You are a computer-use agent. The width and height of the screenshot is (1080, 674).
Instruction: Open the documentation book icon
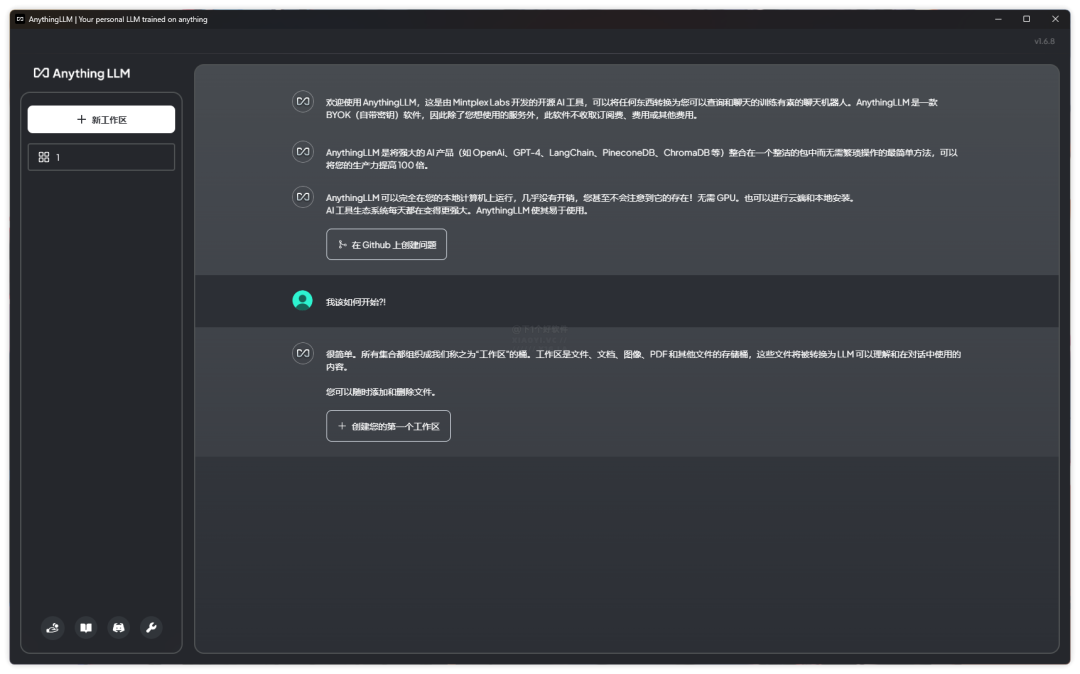point(86,628)
